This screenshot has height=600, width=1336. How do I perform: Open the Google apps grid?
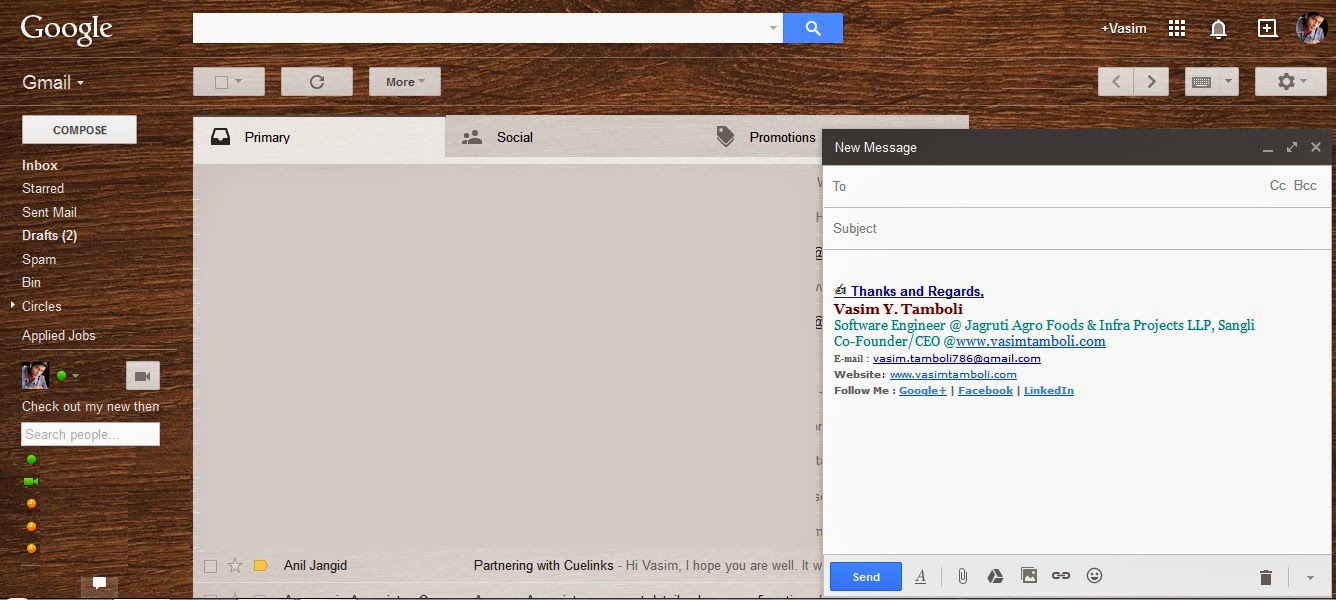(x=1177, y=28)
